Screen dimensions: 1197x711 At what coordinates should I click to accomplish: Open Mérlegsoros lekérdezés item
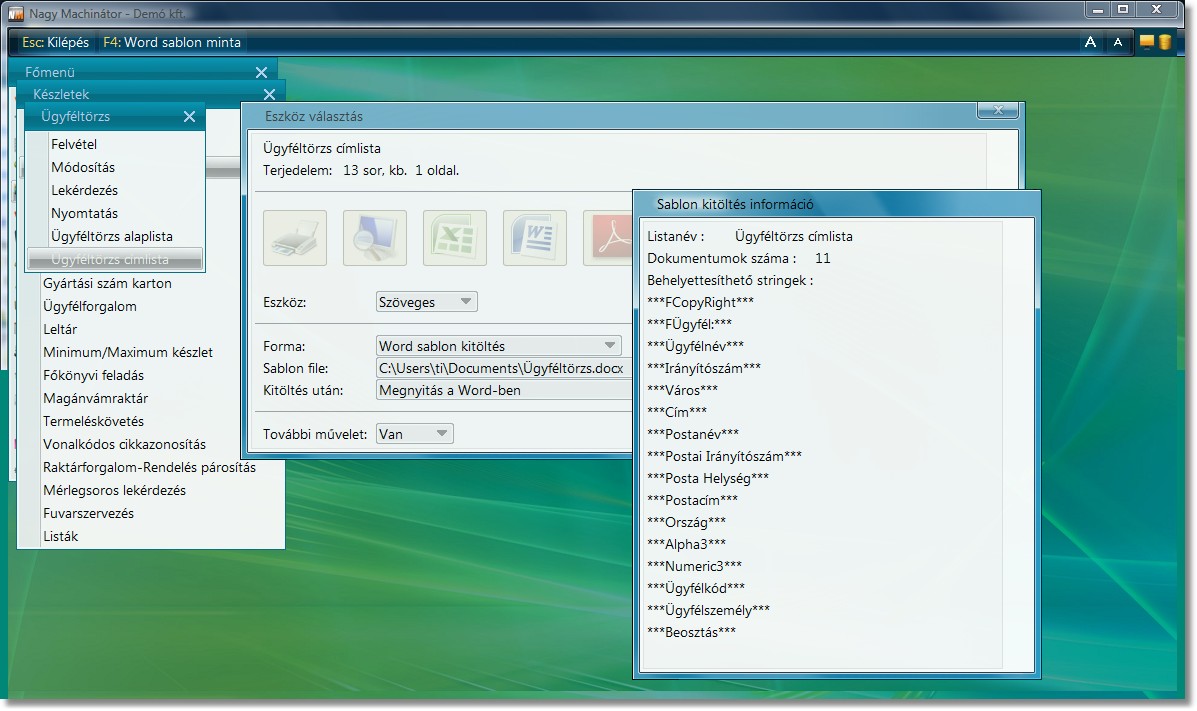(x=115, y=490)
